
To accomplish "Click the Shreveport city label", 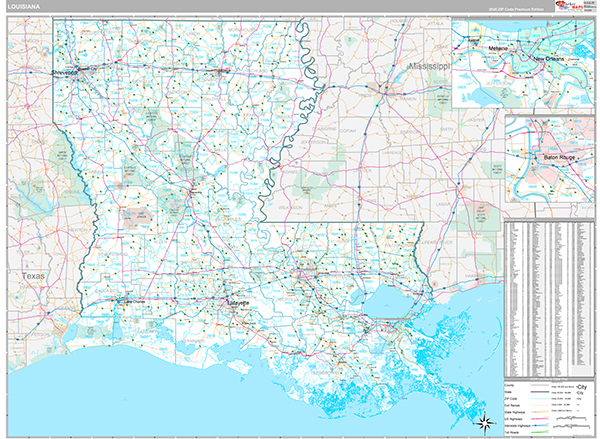I will coord(64,72).
